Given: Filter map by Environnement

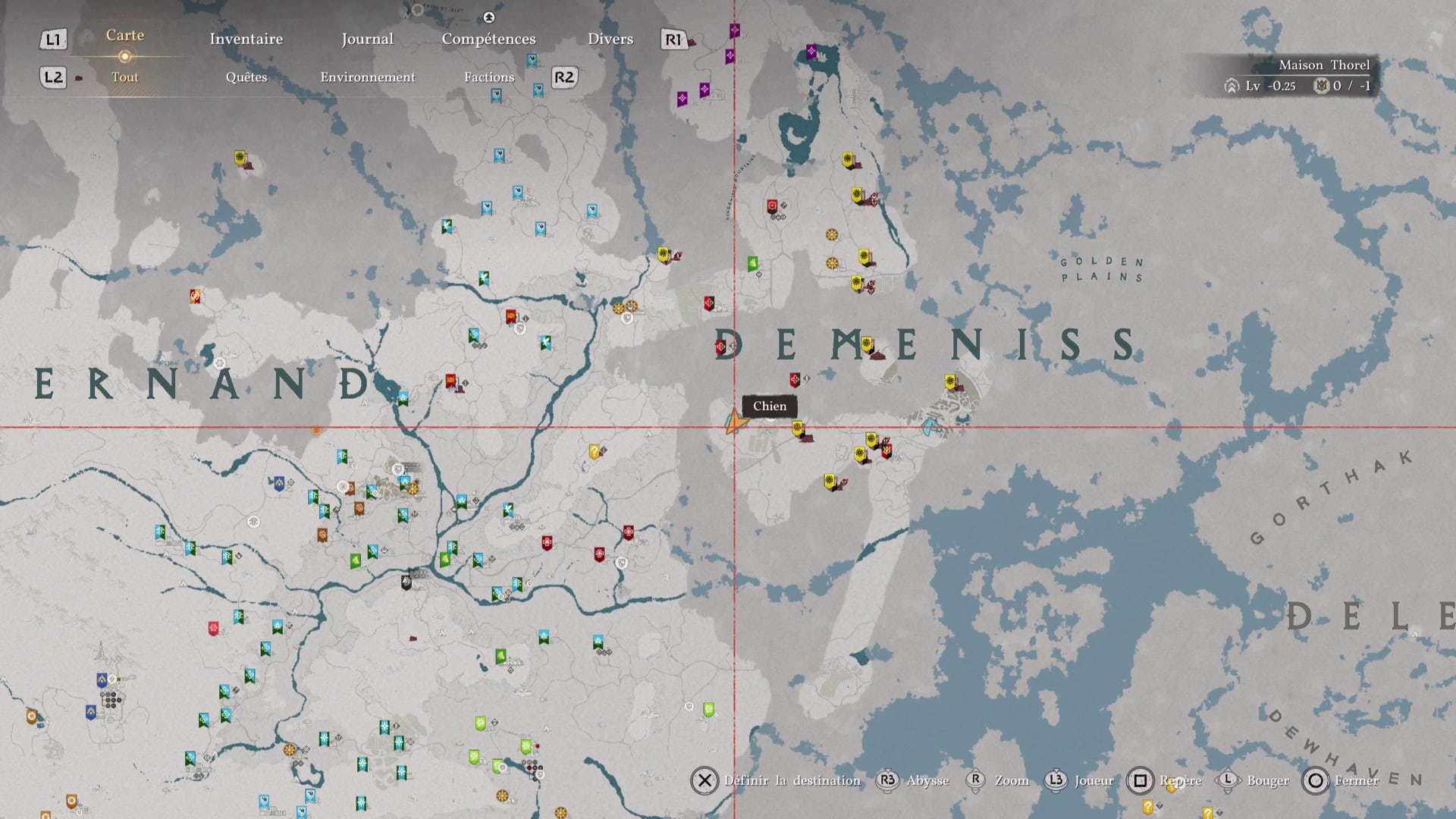Looking at the screenshot, I should point(367,77).
